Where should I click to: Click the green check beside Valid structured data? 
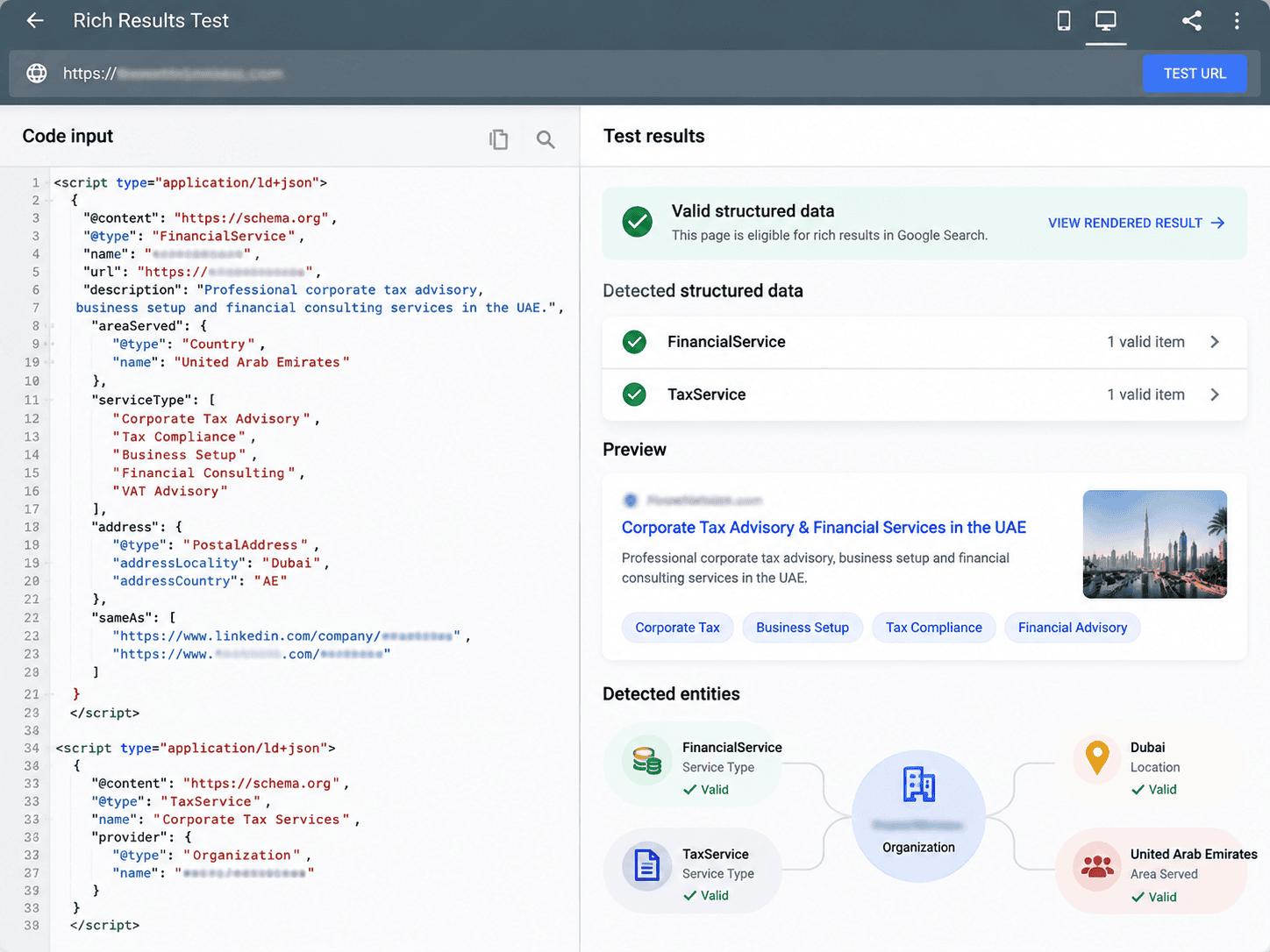(x=638, y=222)
